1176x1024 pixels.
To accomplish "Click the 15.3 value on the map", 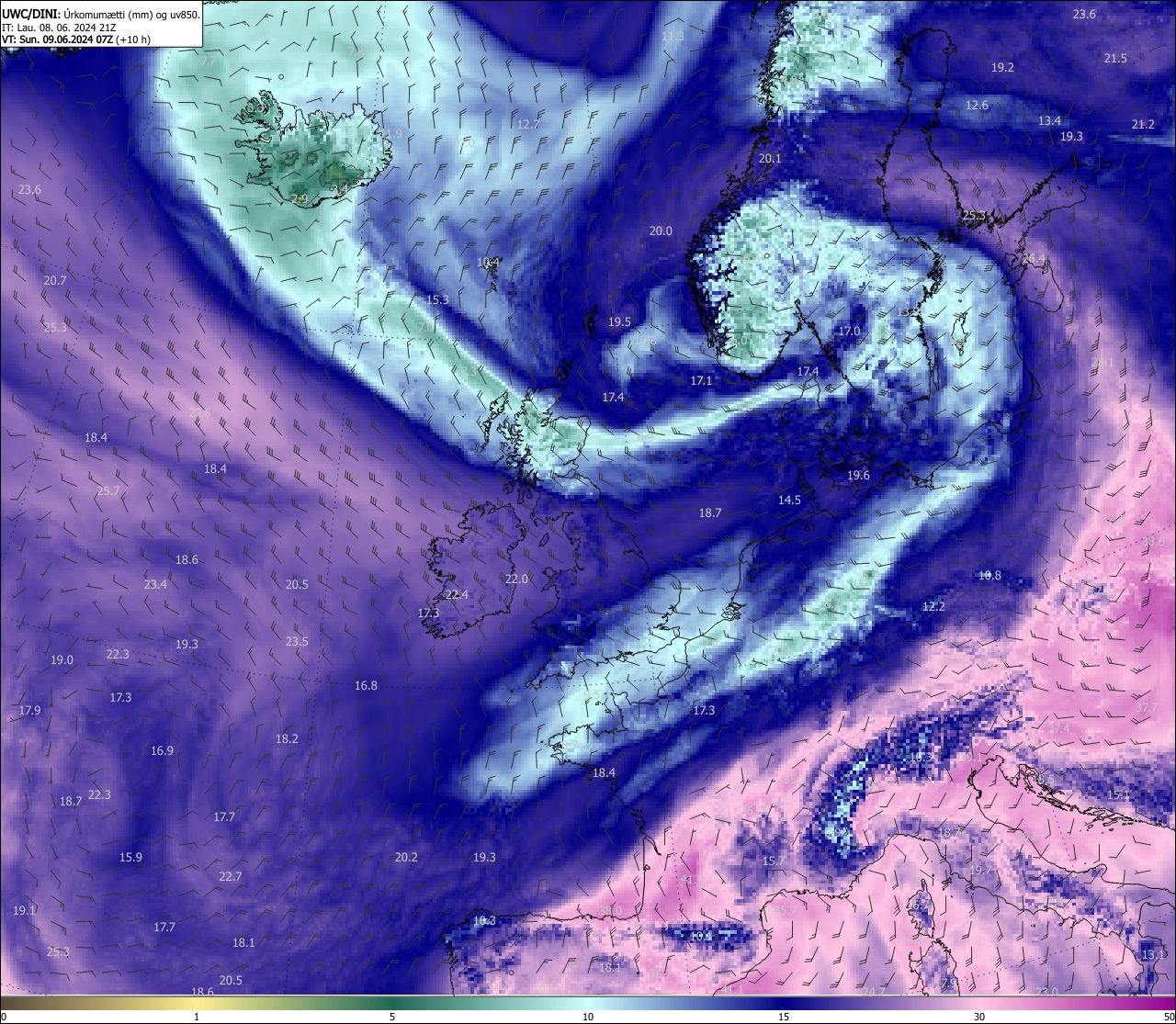I will coord(437,299).
